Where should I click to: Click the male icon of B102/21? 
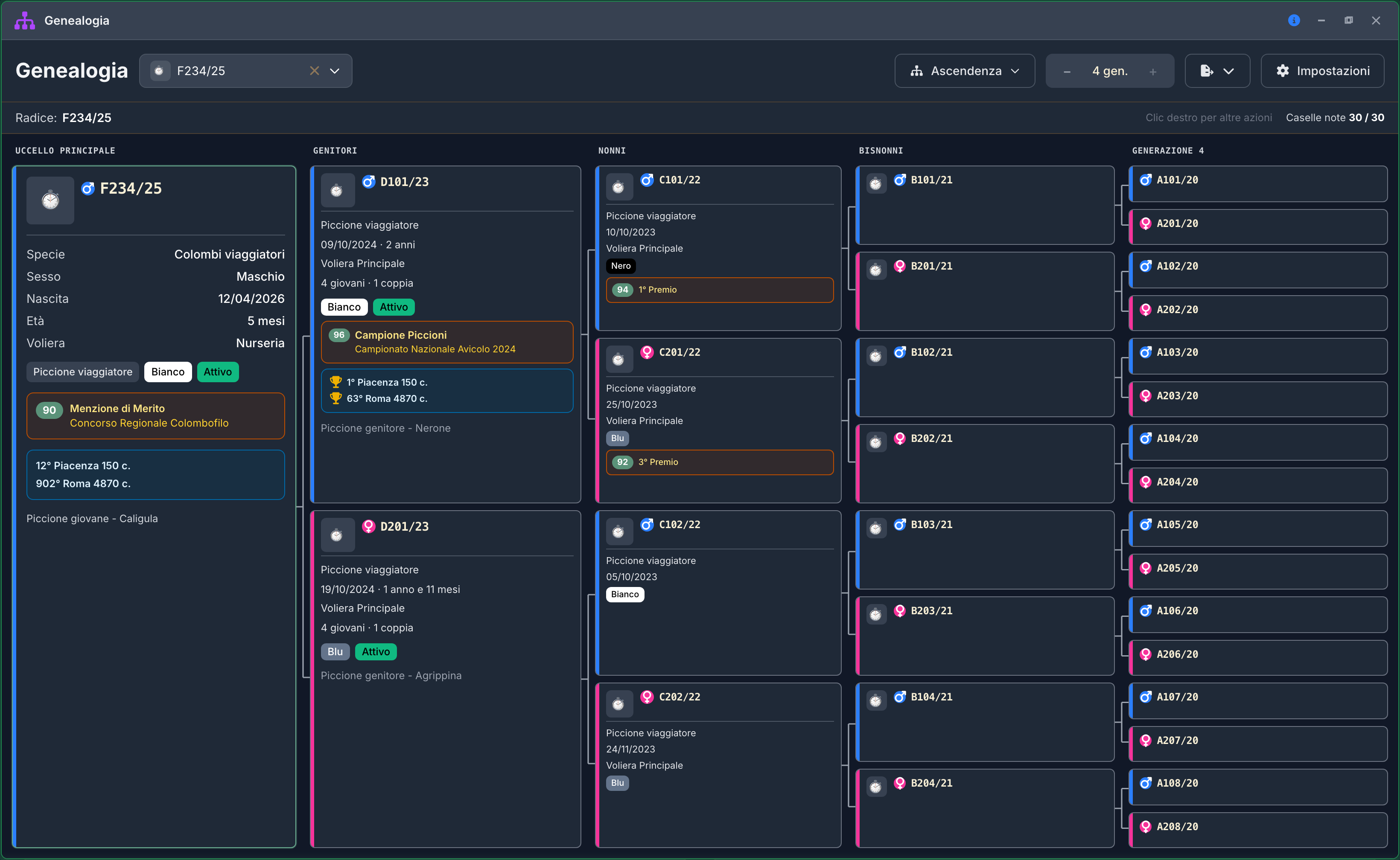pyautogui.click(x=900, y=352)
